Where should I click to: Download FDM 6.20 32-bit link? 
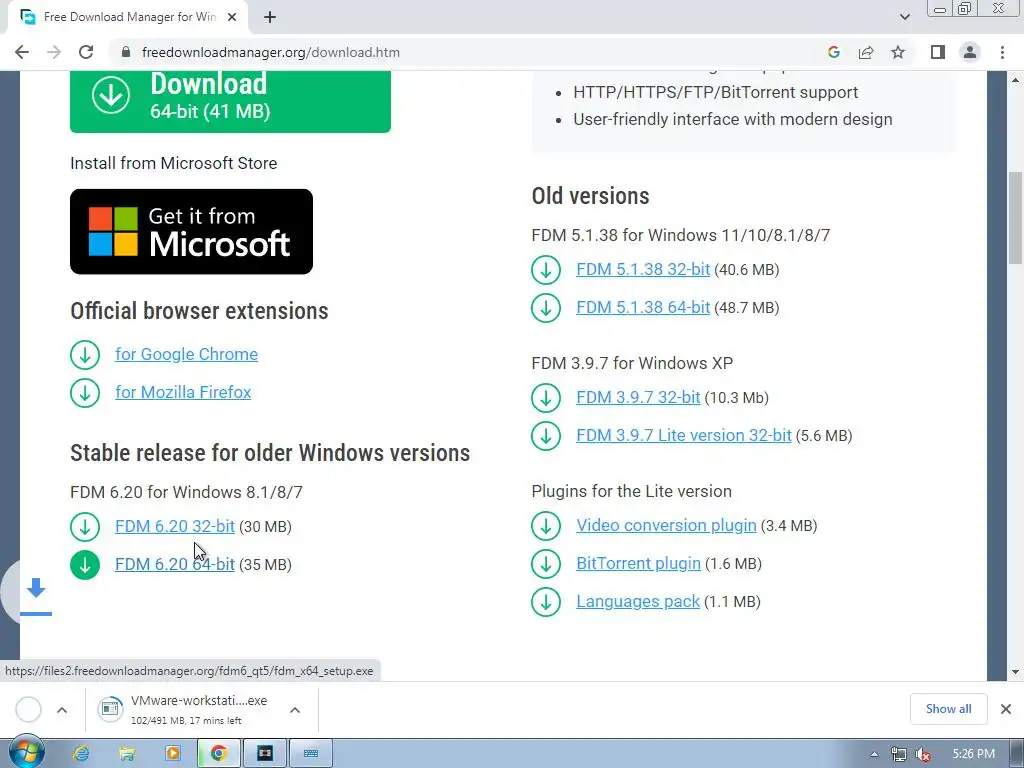pyautogui.click(x=174, y=526)
